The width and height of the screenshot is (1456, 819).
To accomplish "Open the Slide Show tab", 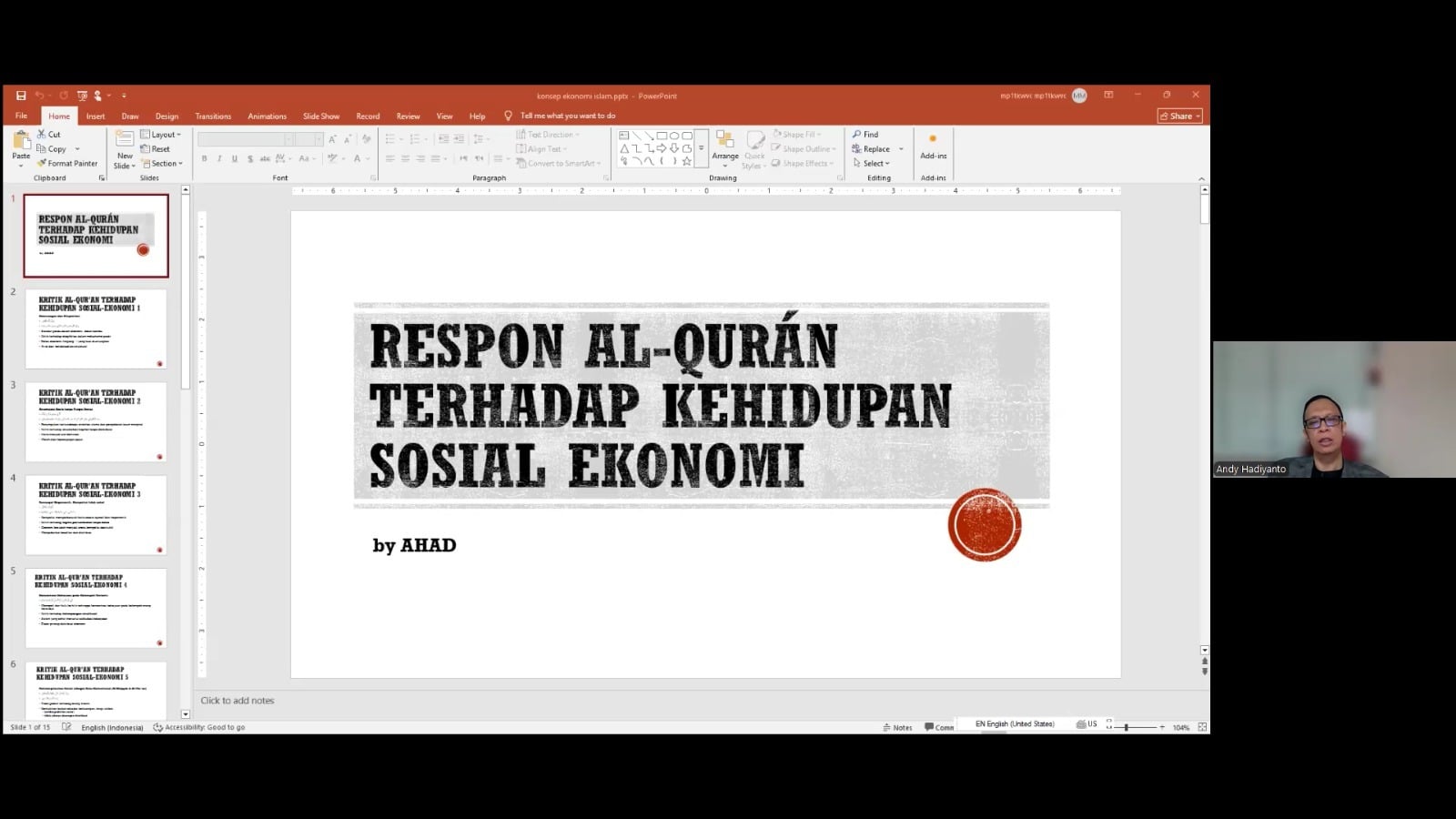I will (320, 116).
